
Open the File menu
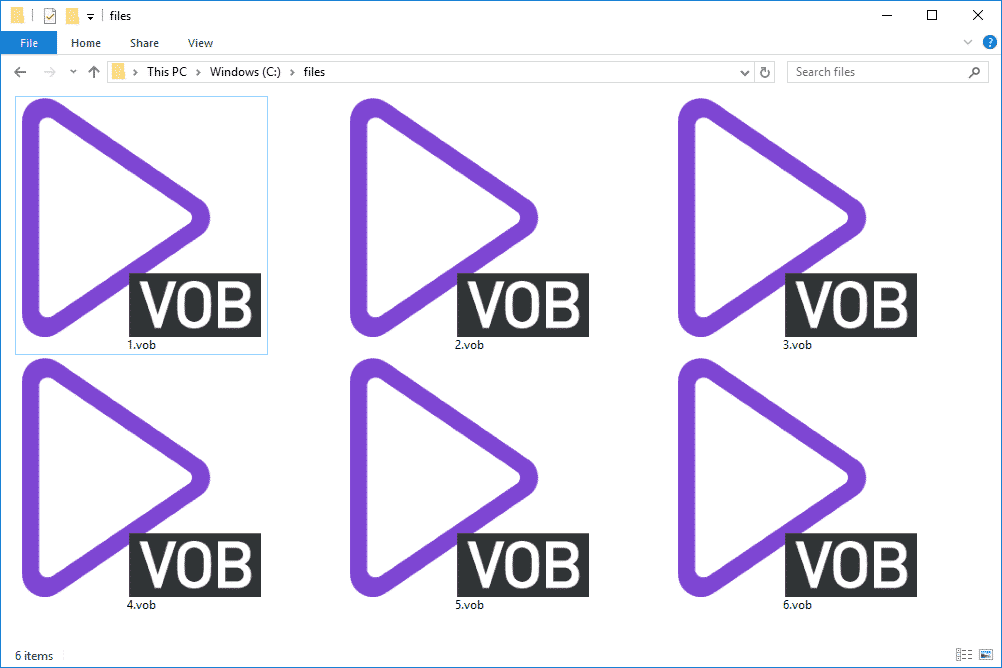(x=29, y=43)
